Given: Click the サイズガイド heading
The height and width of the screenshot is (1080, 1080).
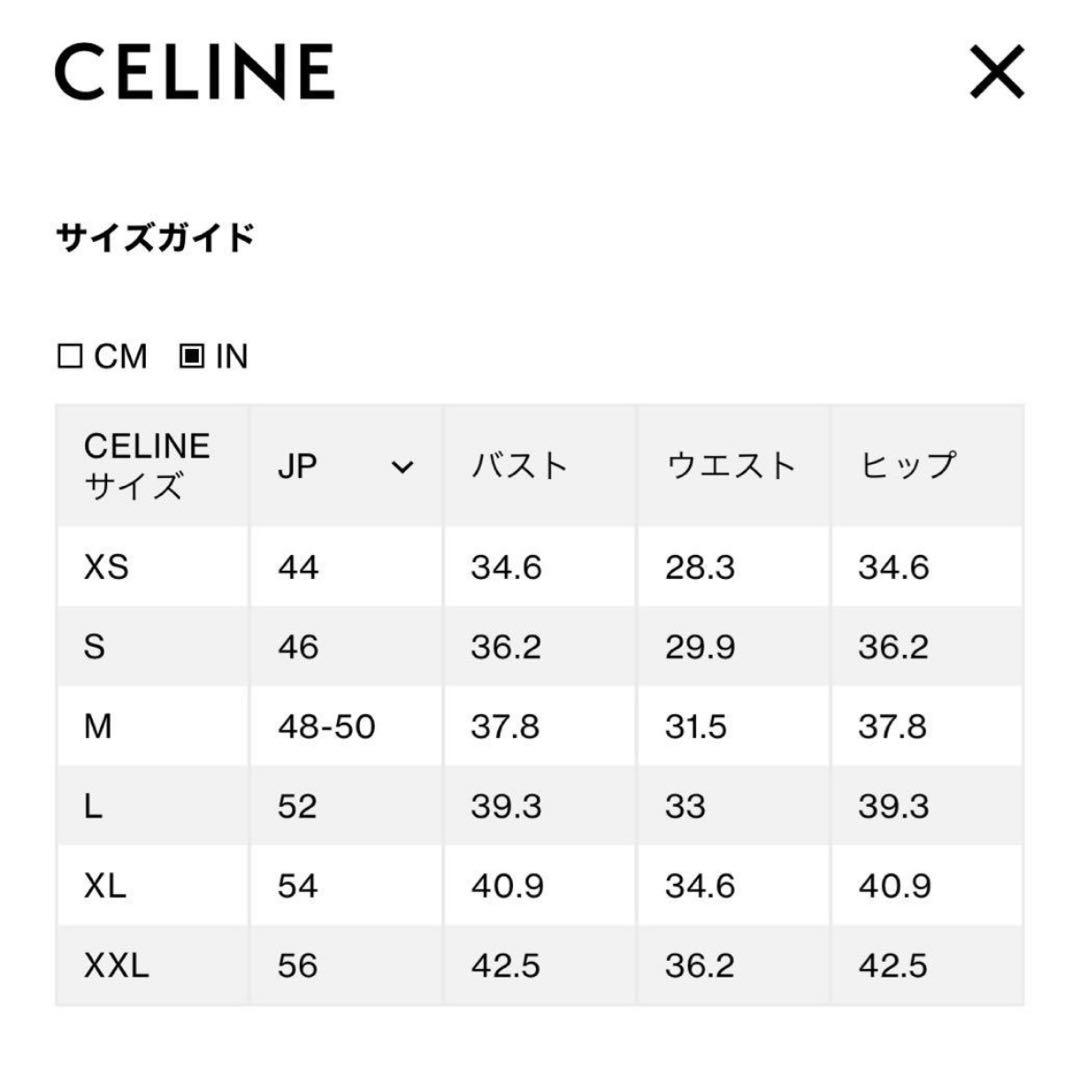Looking at the screenshot, I should point(157,237).
